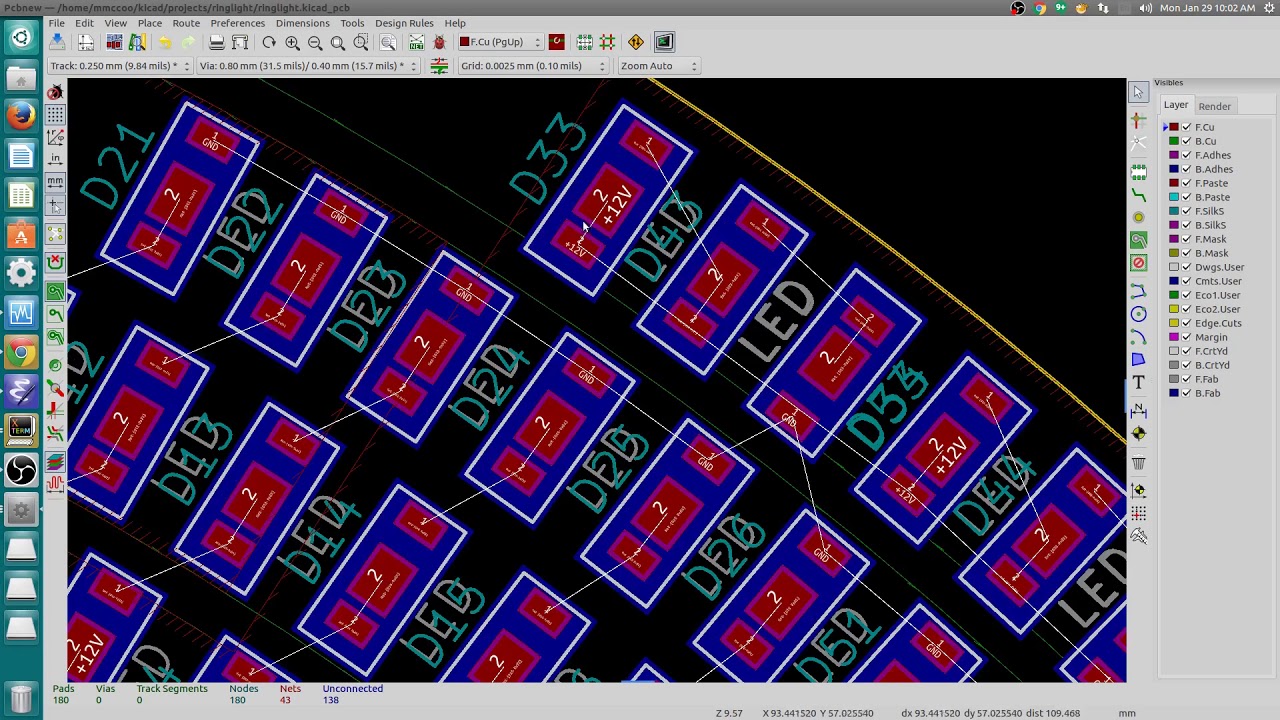The height and width of the screenshot is (720, 1280).
Task: Click the plot icon
Action: click(x=240, y=42)
